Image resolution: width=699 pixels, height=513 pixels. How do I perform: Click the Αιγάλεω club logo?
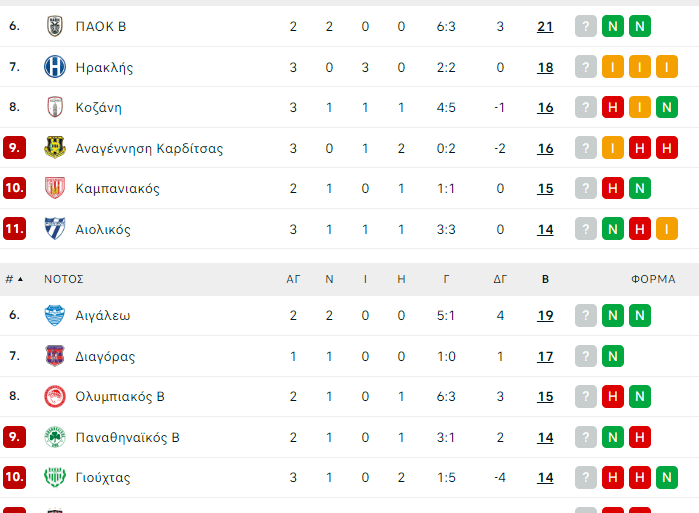(x=55, y=316)
